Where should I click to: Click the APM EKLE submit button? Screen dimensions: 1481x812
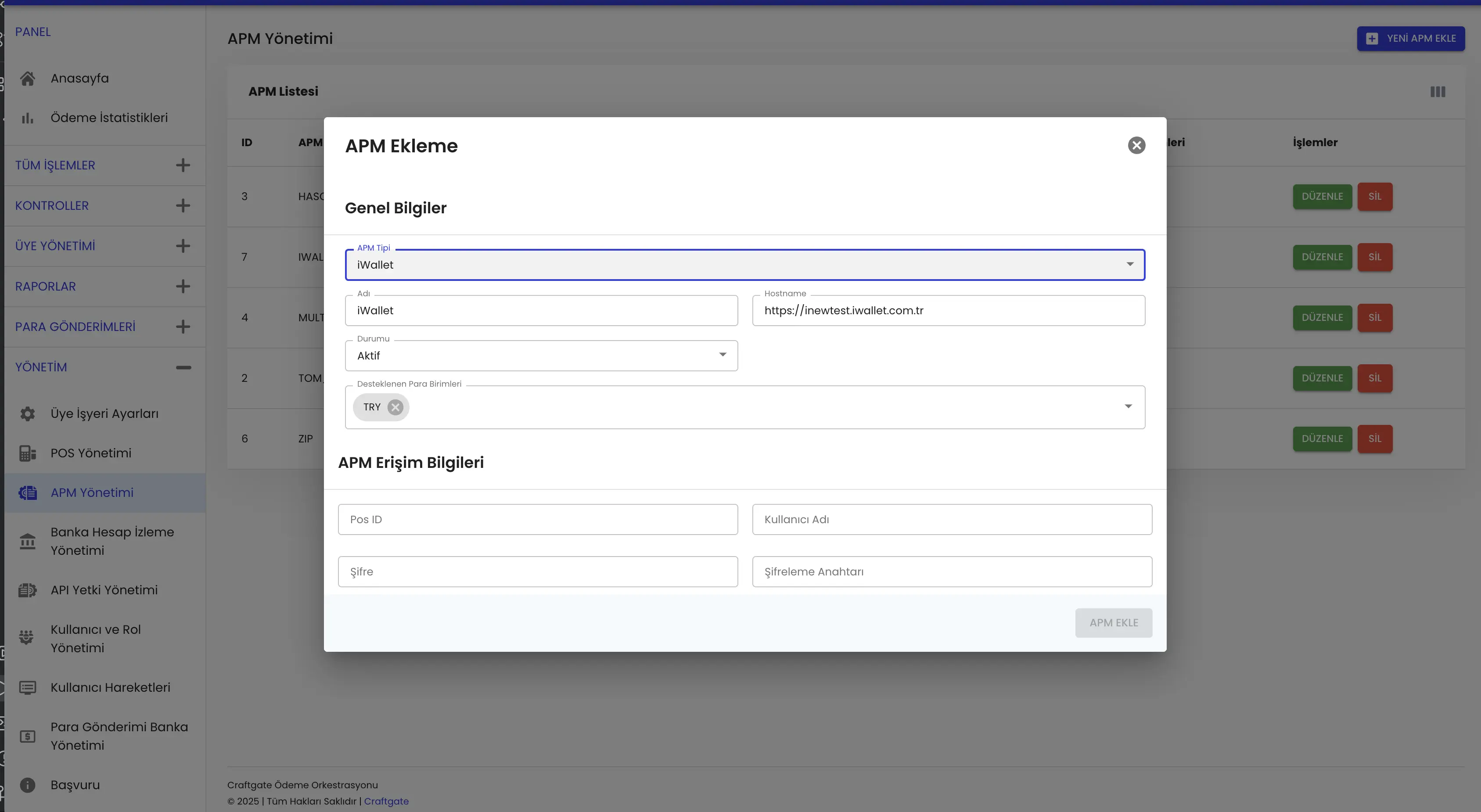coord(1113,622)
